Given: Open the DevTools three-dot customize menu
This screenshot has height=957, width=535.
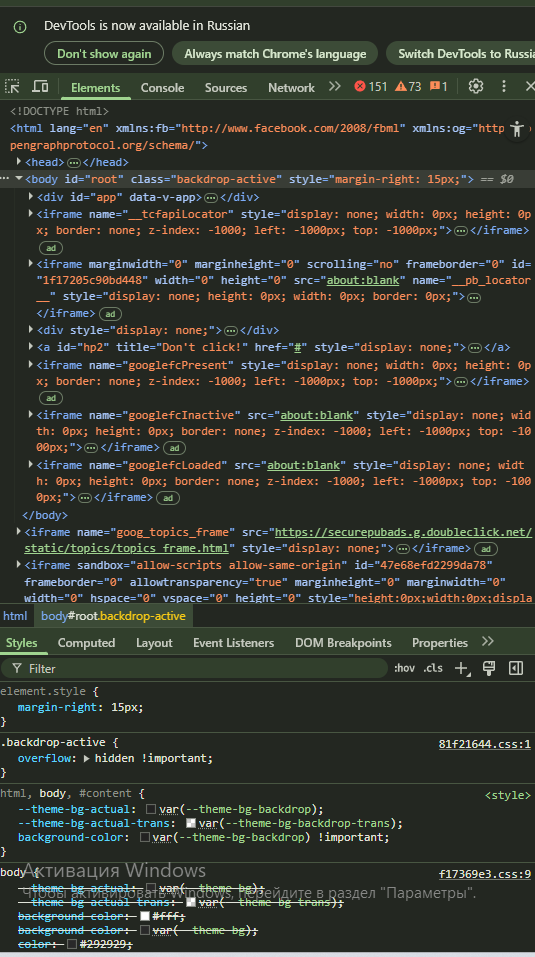Looking at the screenshot, I should point(504,86).
